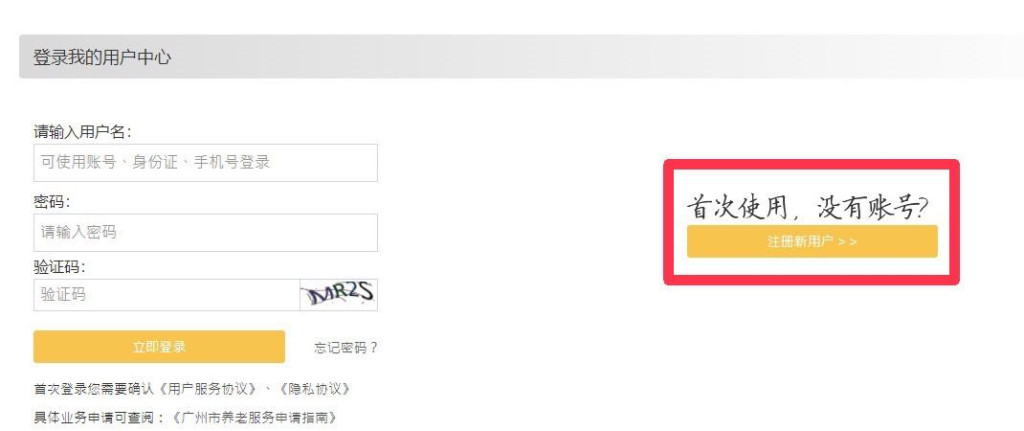Focus the 请输入密码 password field
Viewport: 1024px width, 431px height.
[x=205, y=232]
